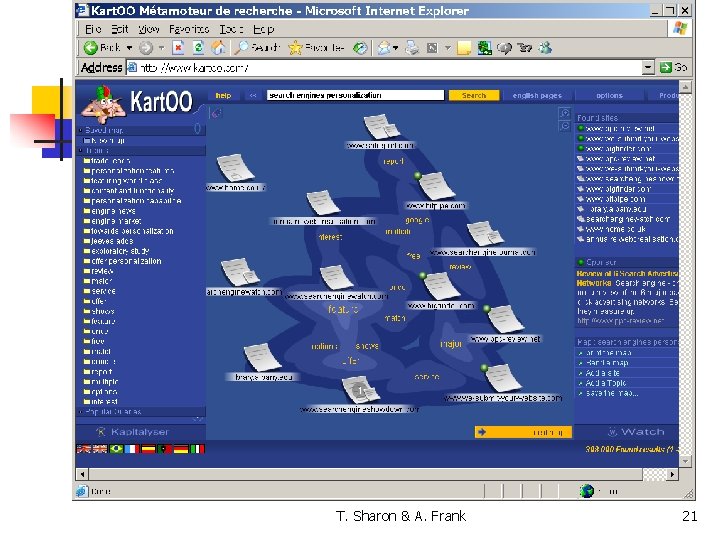Image resolution: width=720 pixels, height=540 pixels.
Task: Open the Mail button dropdown arrow
Action: tap(395, 48)
